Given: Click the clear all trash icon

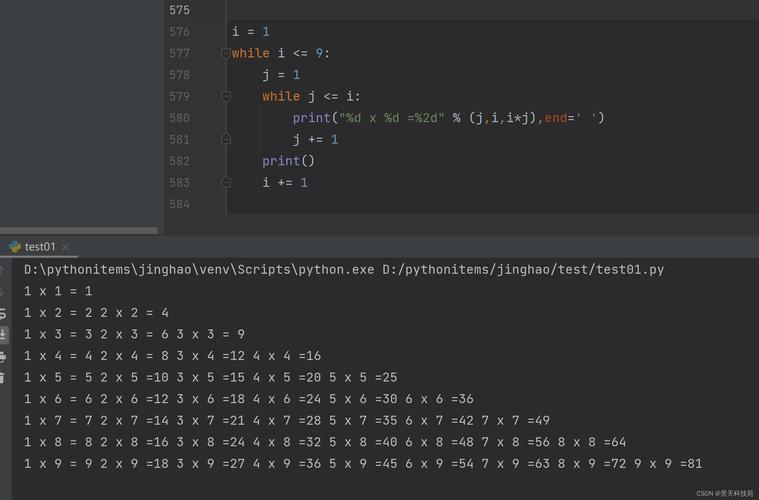Looking at the screenshot, I should (2, 378).
